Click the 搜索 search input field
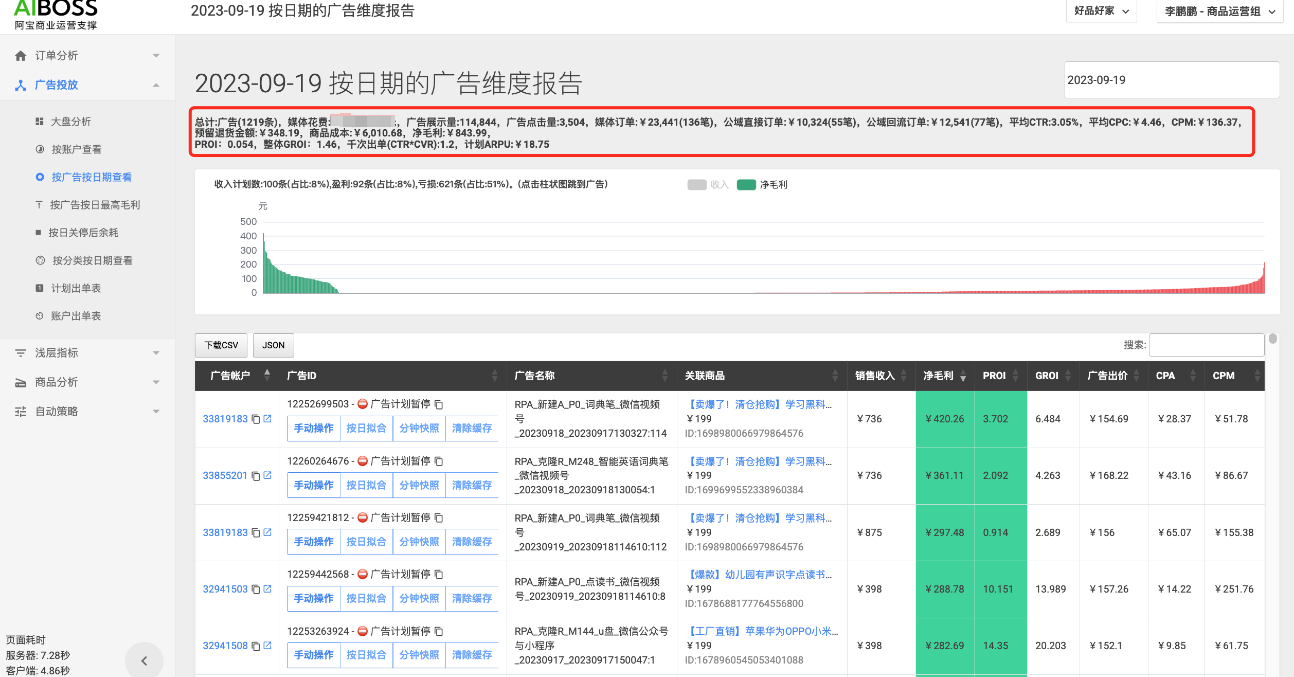This screenshot has height=677, width=1294. [x=1207, y=345]
